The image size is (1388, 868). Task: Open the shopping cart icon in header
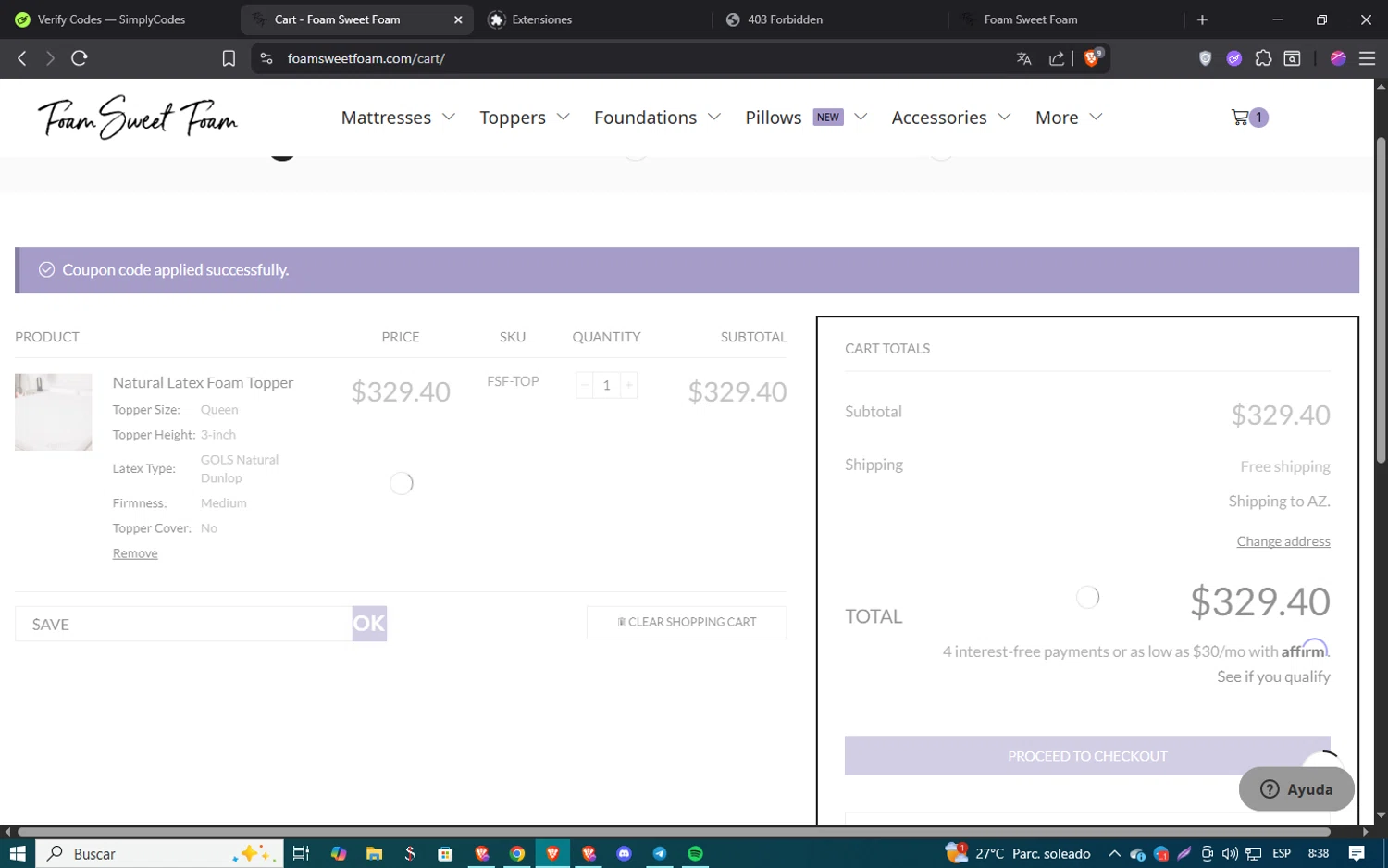tap(1248, 118)
